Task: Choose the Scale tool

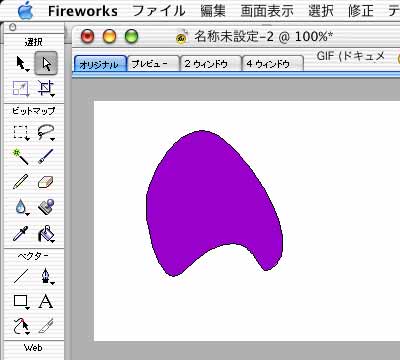Action: click(21, 88)
